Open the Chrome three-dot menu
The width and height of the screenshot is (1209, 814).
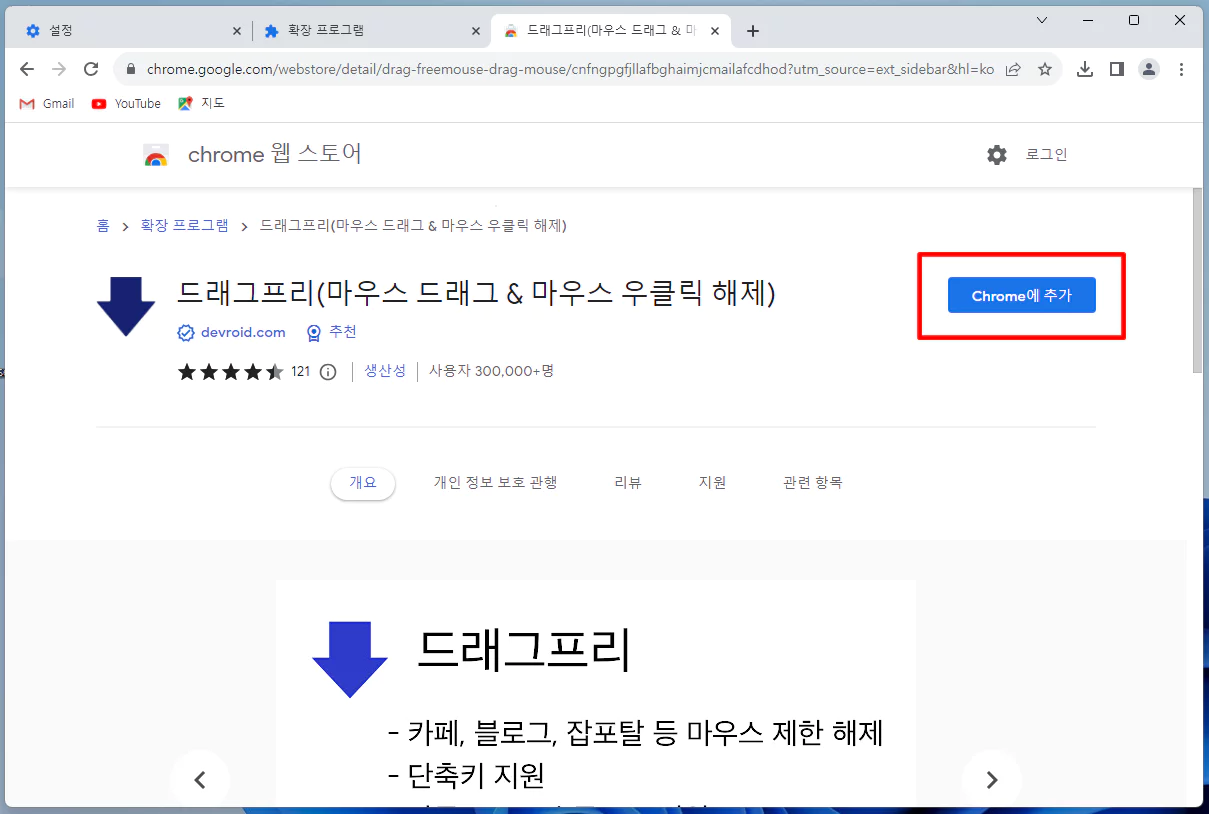1181,69
